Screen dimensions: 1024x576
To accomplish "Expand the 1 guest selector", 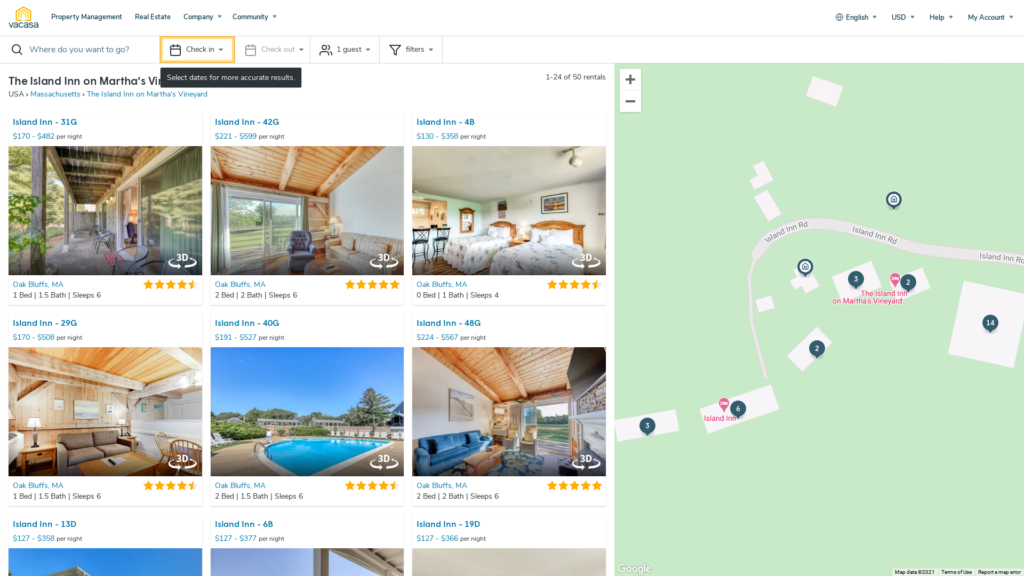I will coord(345,50).
